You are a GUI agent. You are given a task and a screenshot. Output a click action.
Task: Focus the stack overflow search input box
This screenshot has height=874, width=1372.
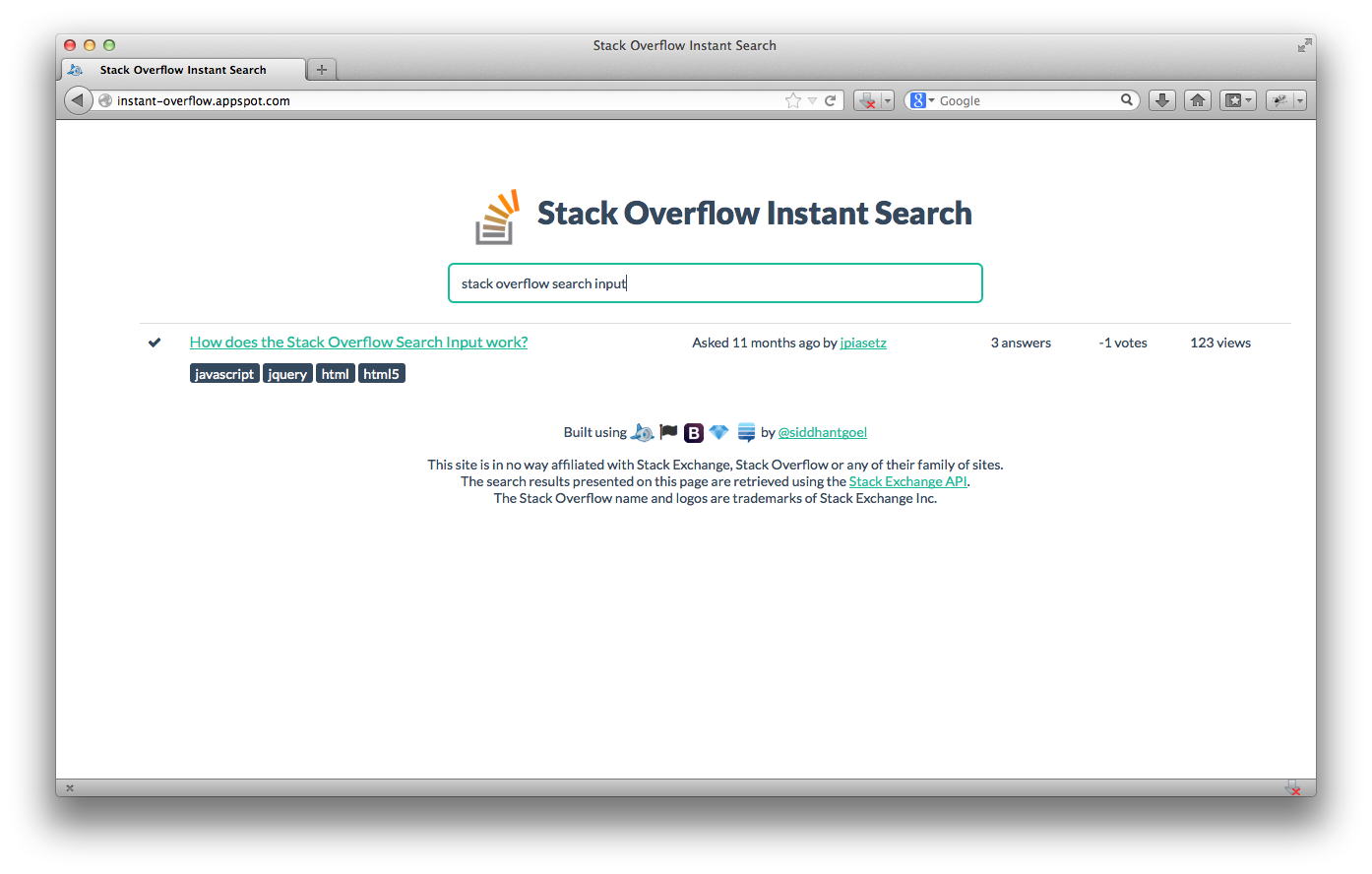pyautogui.click(x=716, y=283)
